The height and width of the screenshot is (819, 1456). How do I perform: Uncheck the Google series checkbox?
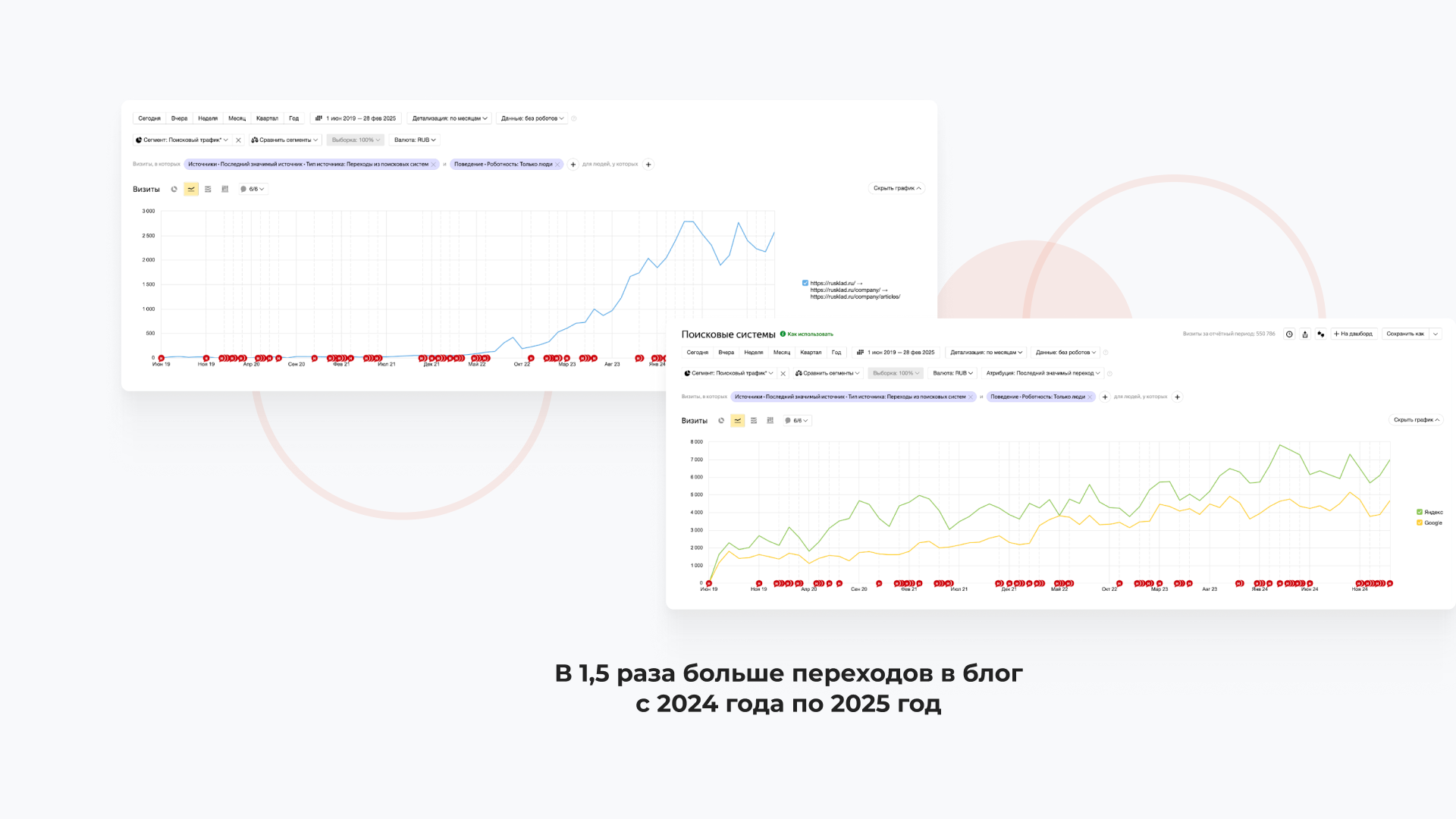(x=1420, y=523)
